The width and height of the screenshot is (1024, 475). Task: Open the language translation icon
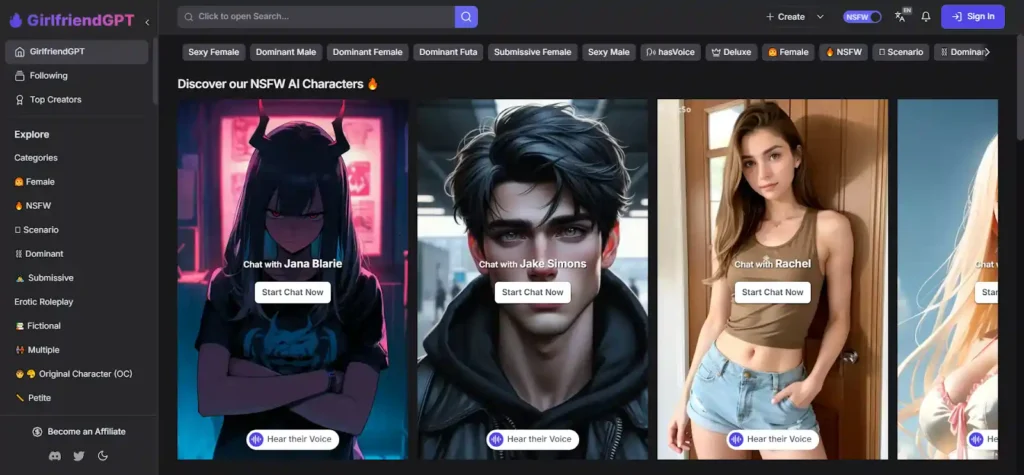click(x=901, y=16)
